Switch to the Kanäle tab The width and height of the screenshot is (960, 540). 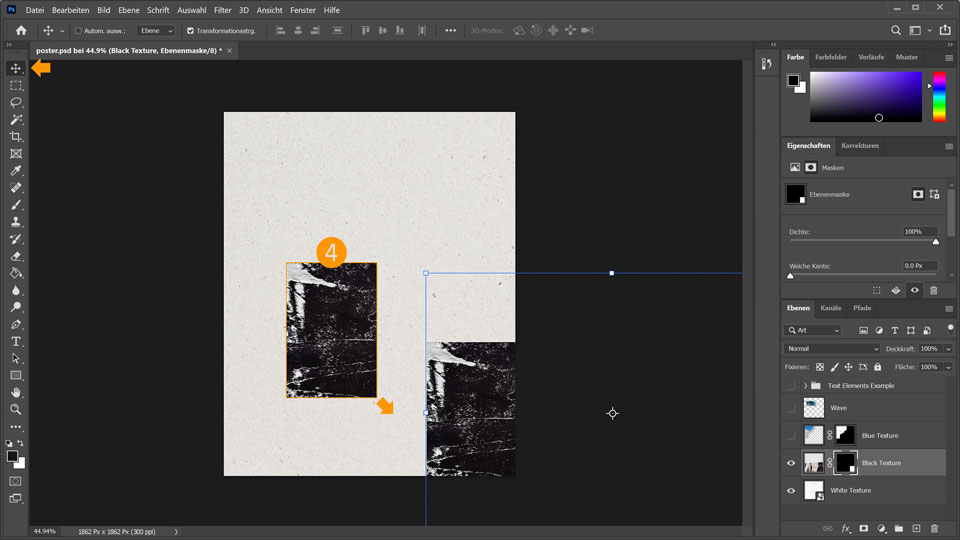830,308
